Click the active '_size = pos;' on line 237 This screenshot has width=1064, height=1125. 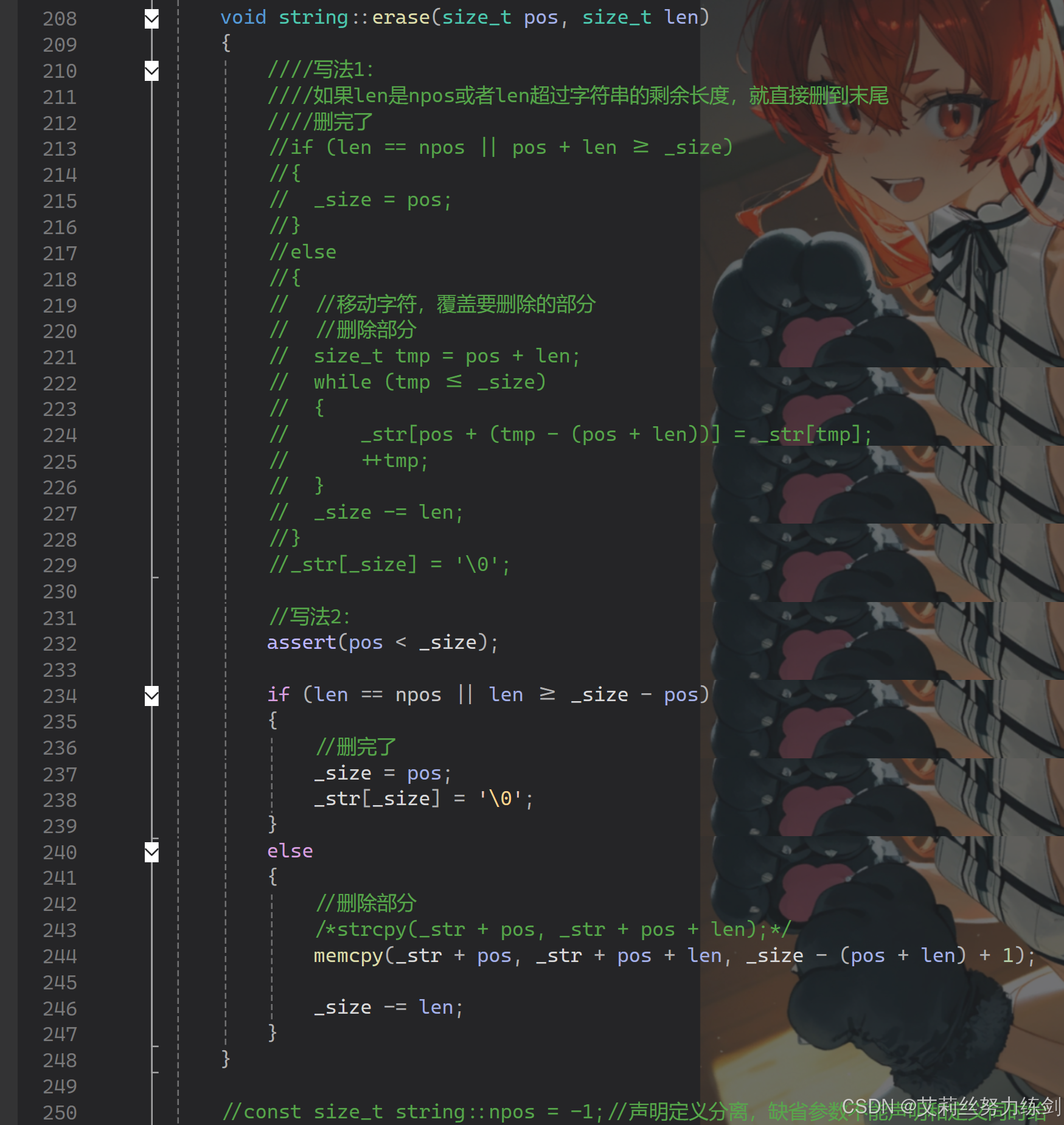coord(383,774)
